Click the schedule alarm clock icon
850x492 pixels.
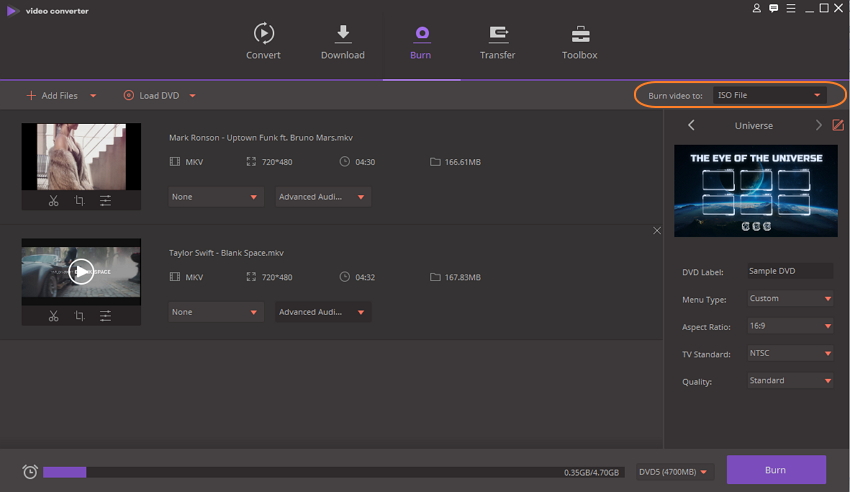(x=30, y=472)
